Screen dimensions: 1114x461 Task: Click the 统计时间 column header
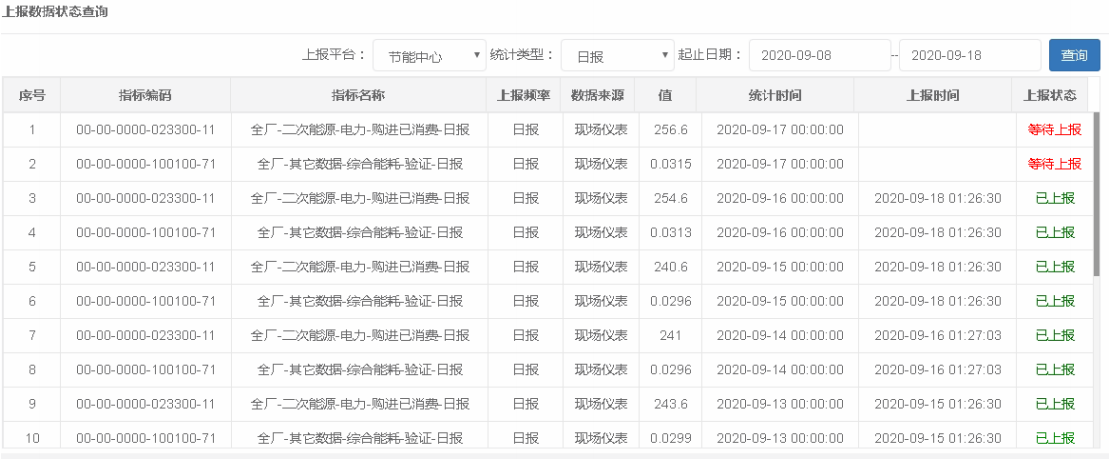[775, 95]
